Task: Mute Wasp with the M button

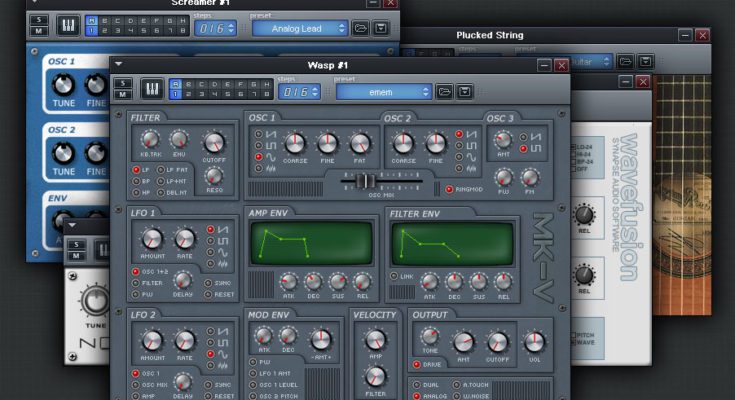Action: coord(122,96)
